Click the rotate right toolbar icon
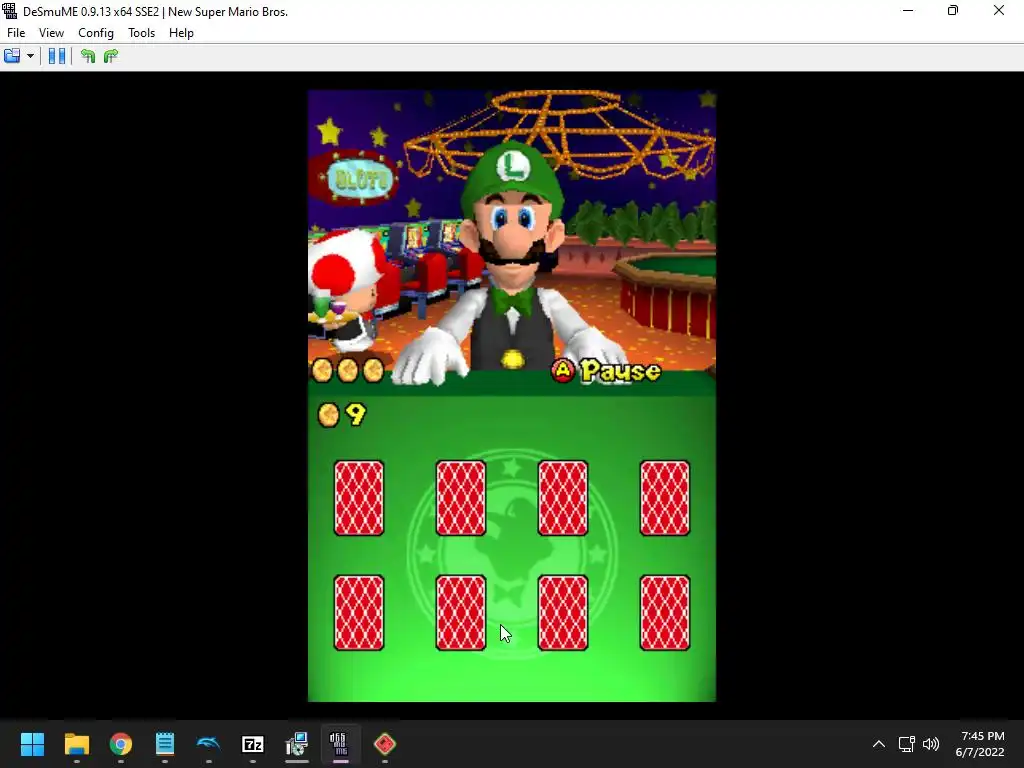The height and width of the screenshot is (768, 1024). (111, 56)
